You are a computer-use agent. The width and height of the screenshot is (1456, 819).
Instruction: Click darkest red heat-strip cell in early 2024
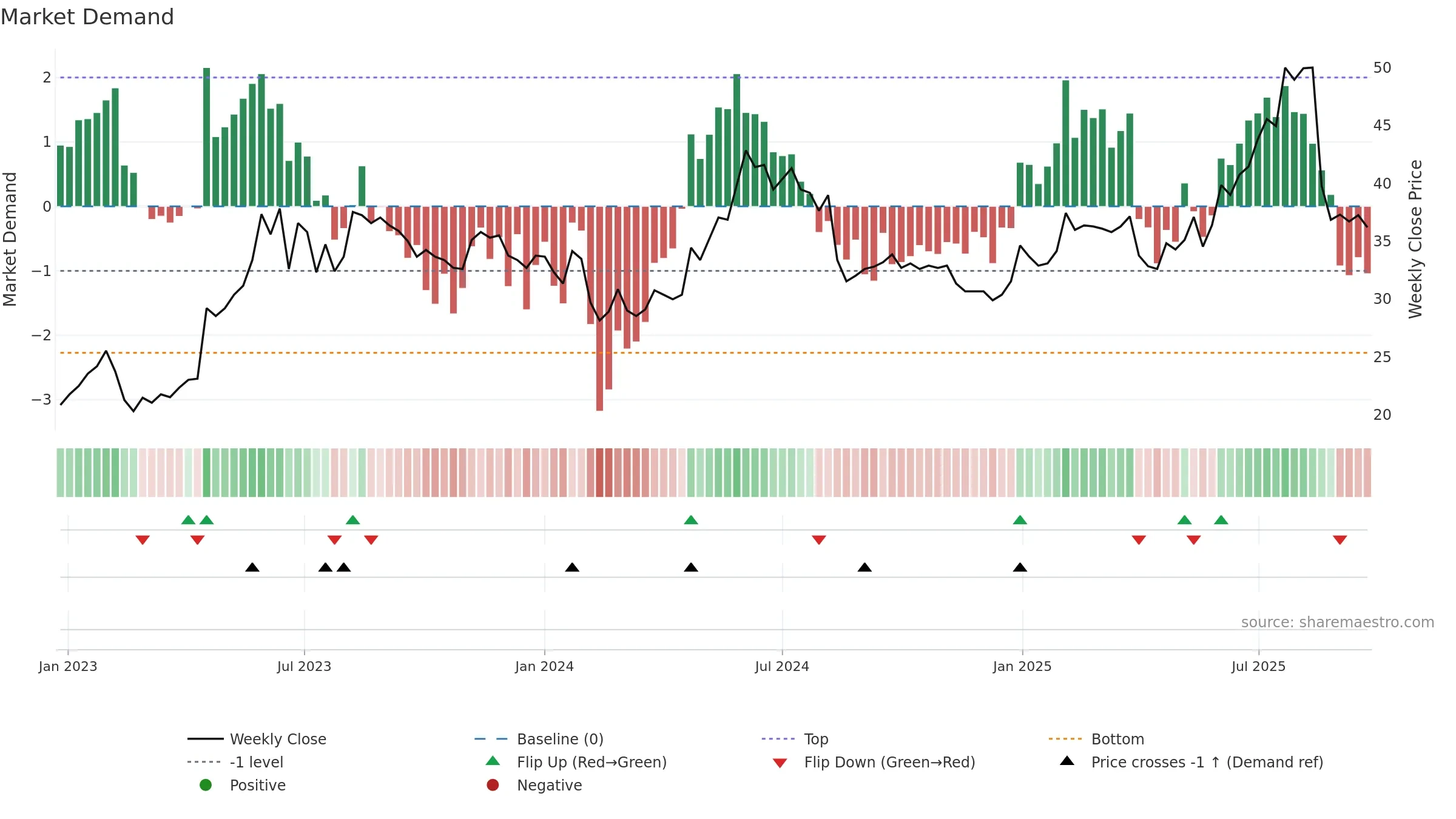599,473
